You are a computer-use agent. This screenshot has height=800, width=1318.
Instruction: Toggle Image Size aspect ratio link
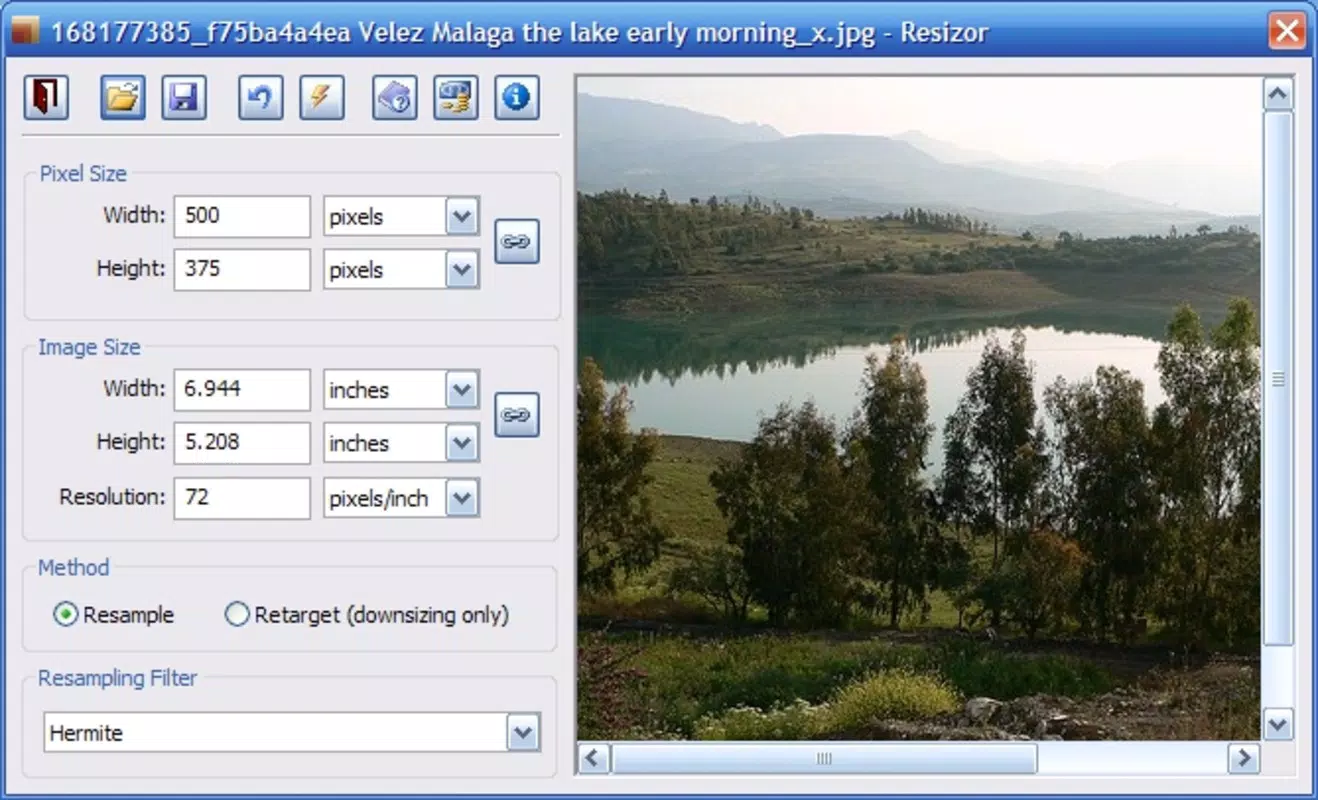[x=517, y=415]
